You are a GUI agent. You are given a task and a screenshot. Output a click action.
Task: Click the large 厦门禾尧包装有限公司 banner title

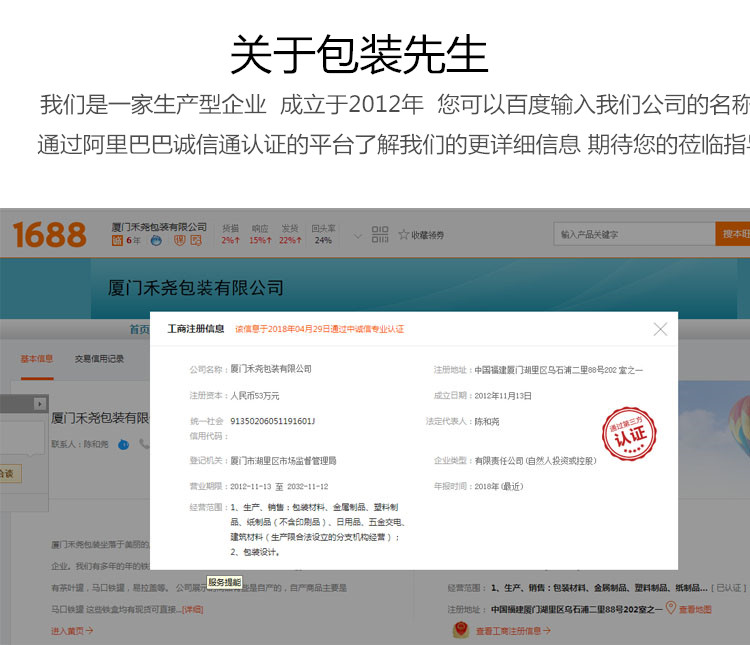tap(196, 288)
